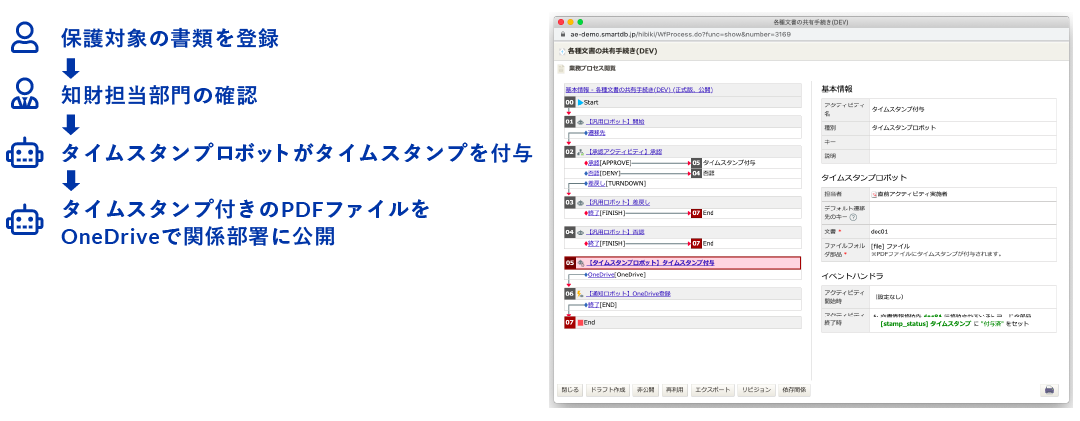Screen dimensions: 1080x421
Task: Click the print icon at bottom right
Action: [1048, 390]
